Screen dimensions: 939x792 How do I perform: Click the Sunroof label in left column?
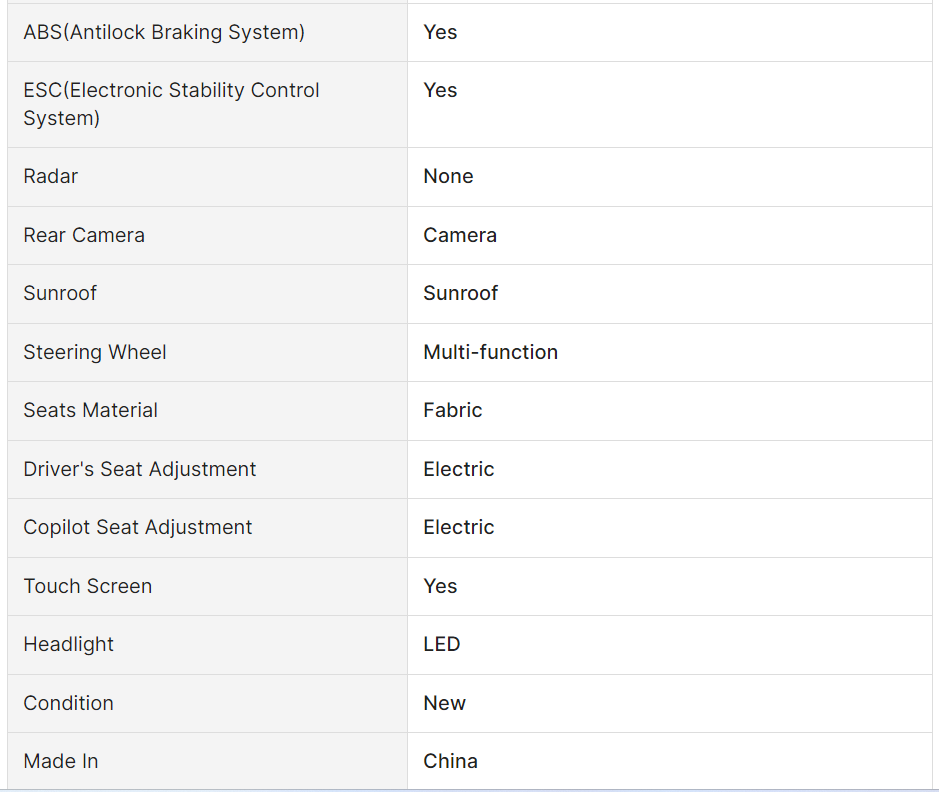(60, 293)
